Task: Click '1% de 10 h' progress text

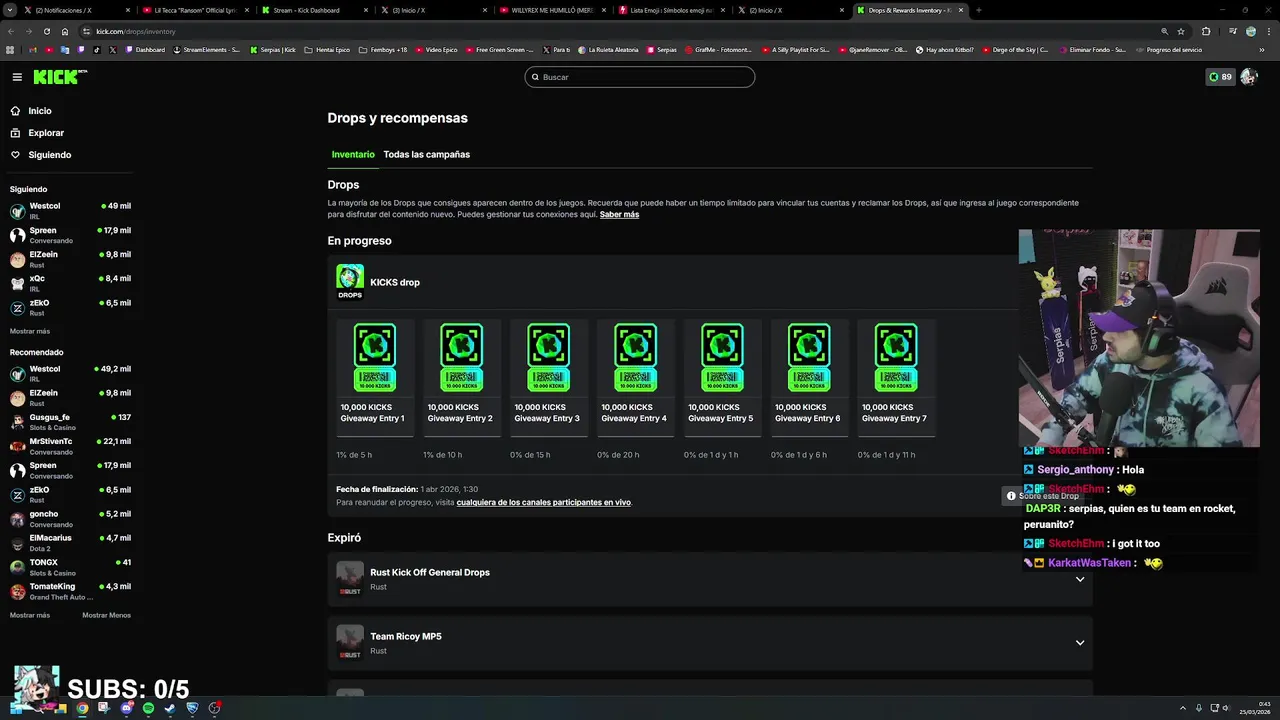Action: pos(442,455)
